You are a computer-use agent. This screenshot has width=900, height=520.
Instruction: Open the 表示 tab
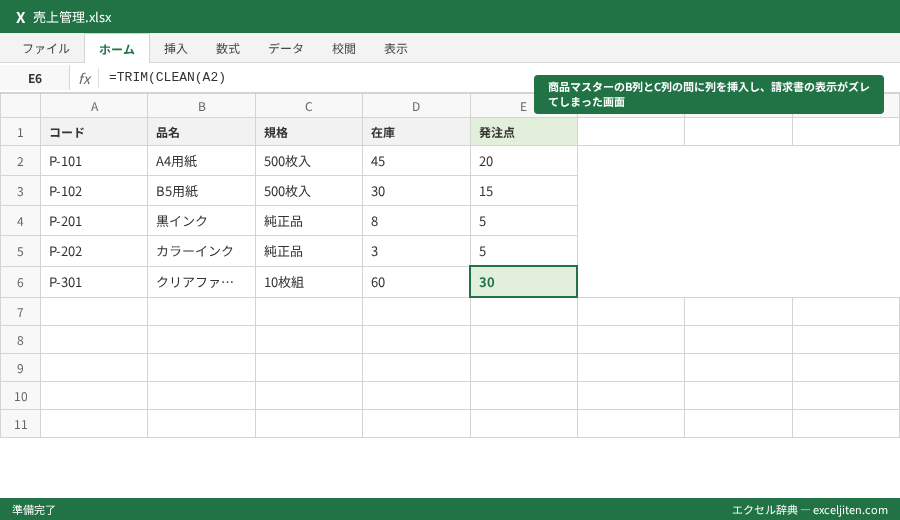(396, 49)
